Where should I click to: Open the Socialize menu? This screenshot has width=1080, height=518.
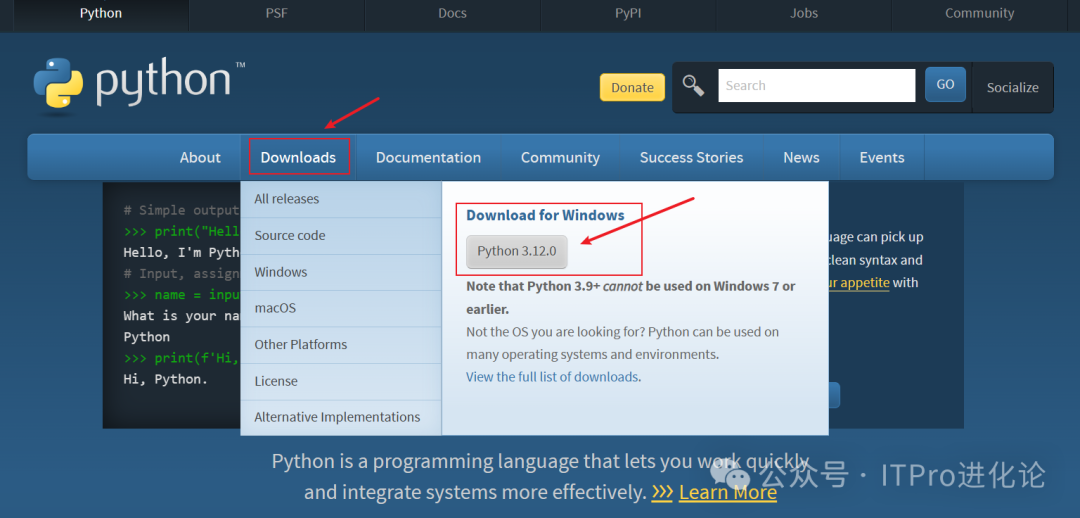tap(1012, 87)
